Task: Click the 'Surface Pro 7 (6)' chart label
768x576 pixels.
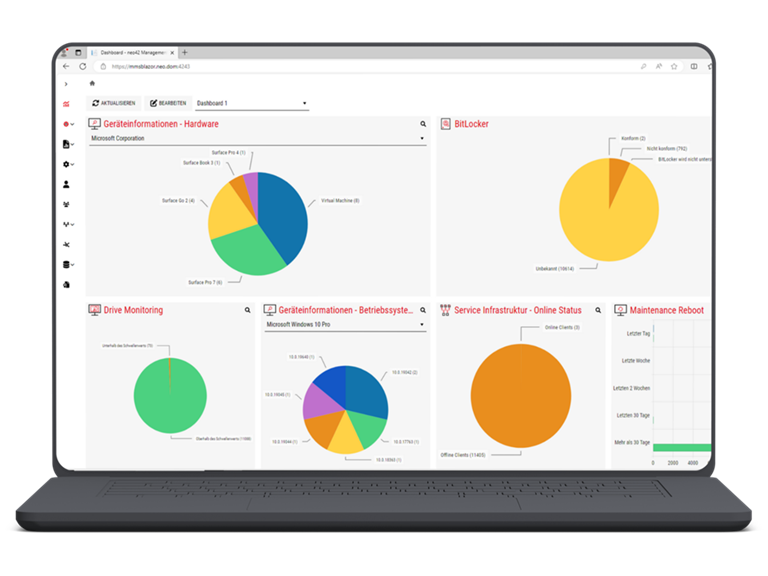Action: (x=205, y=283)
